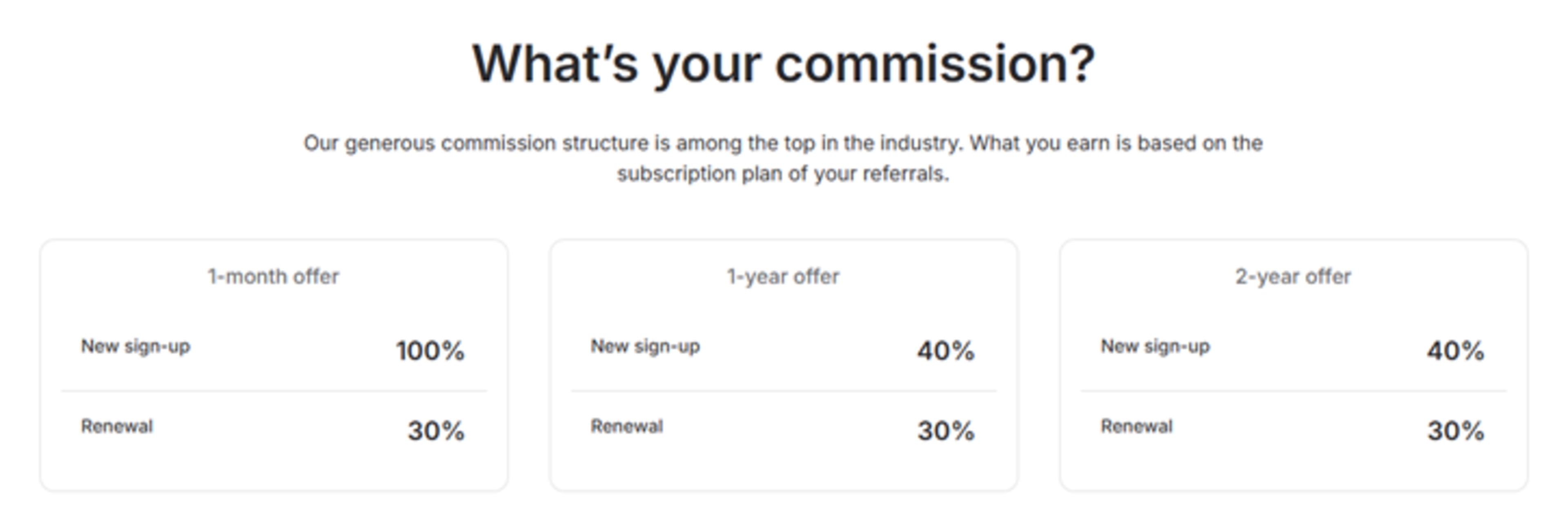Viewport: 1568px width, 520px height.
Task: Click New sign-up label in 2-year offer
Action: coord(1155,346)
